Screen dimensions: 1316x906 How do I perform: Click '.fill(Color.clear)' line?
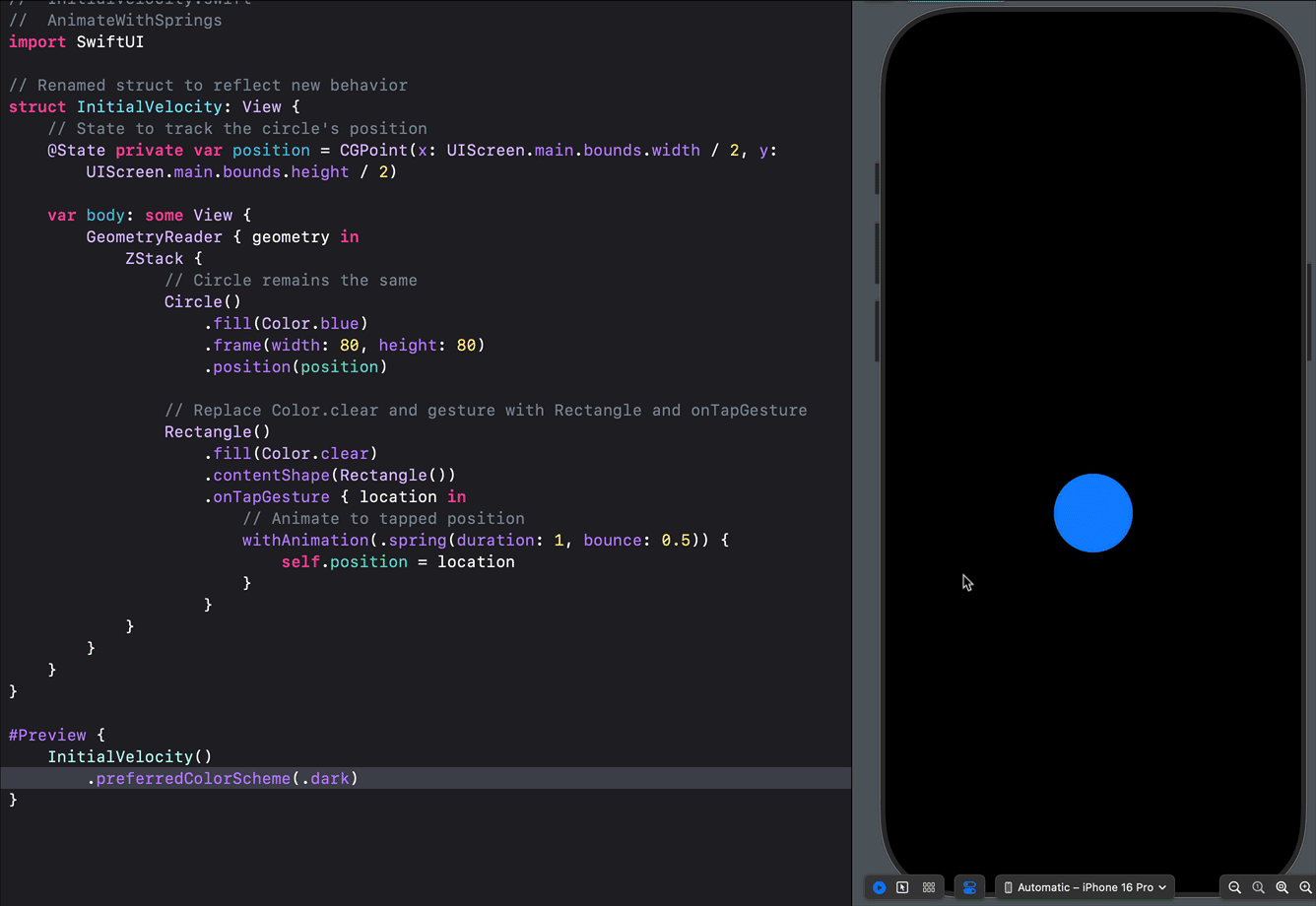tap(291, 453)
